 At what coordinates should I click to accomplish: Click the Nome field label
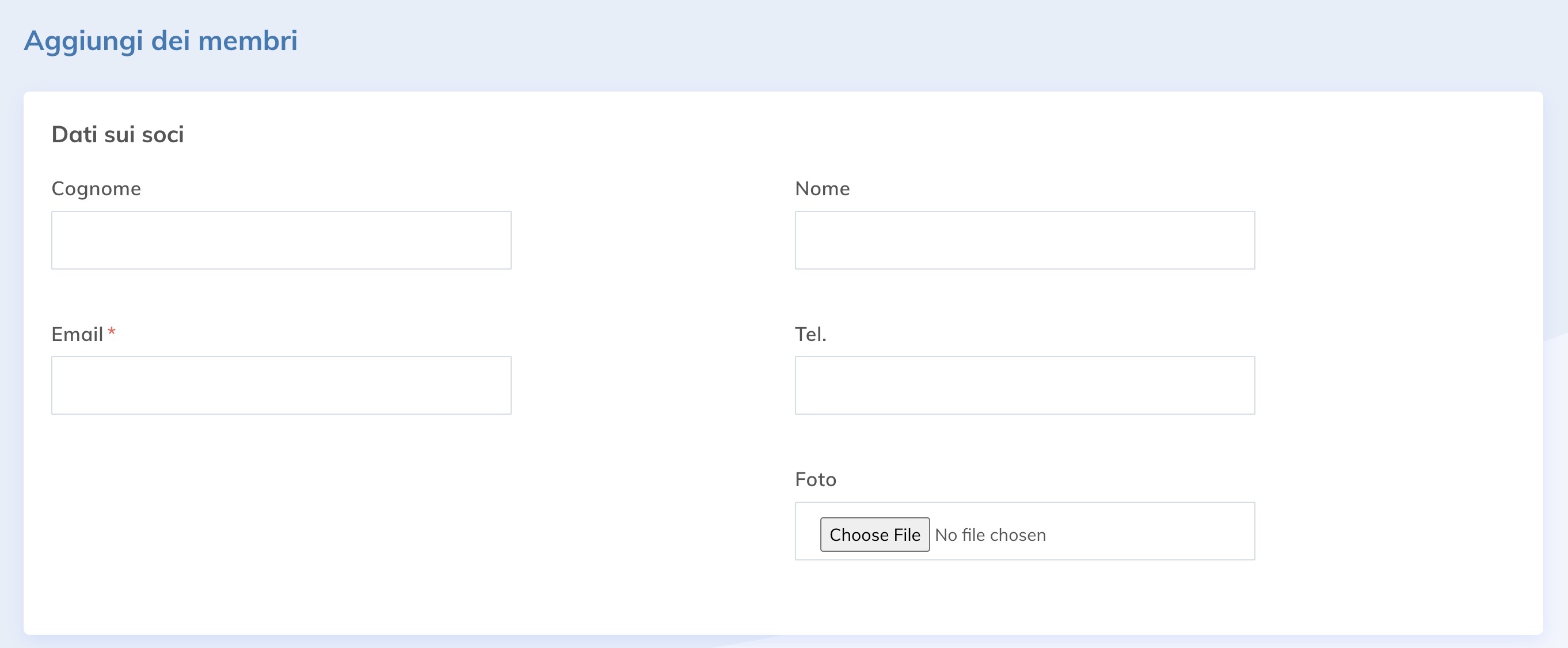(822, 189)
